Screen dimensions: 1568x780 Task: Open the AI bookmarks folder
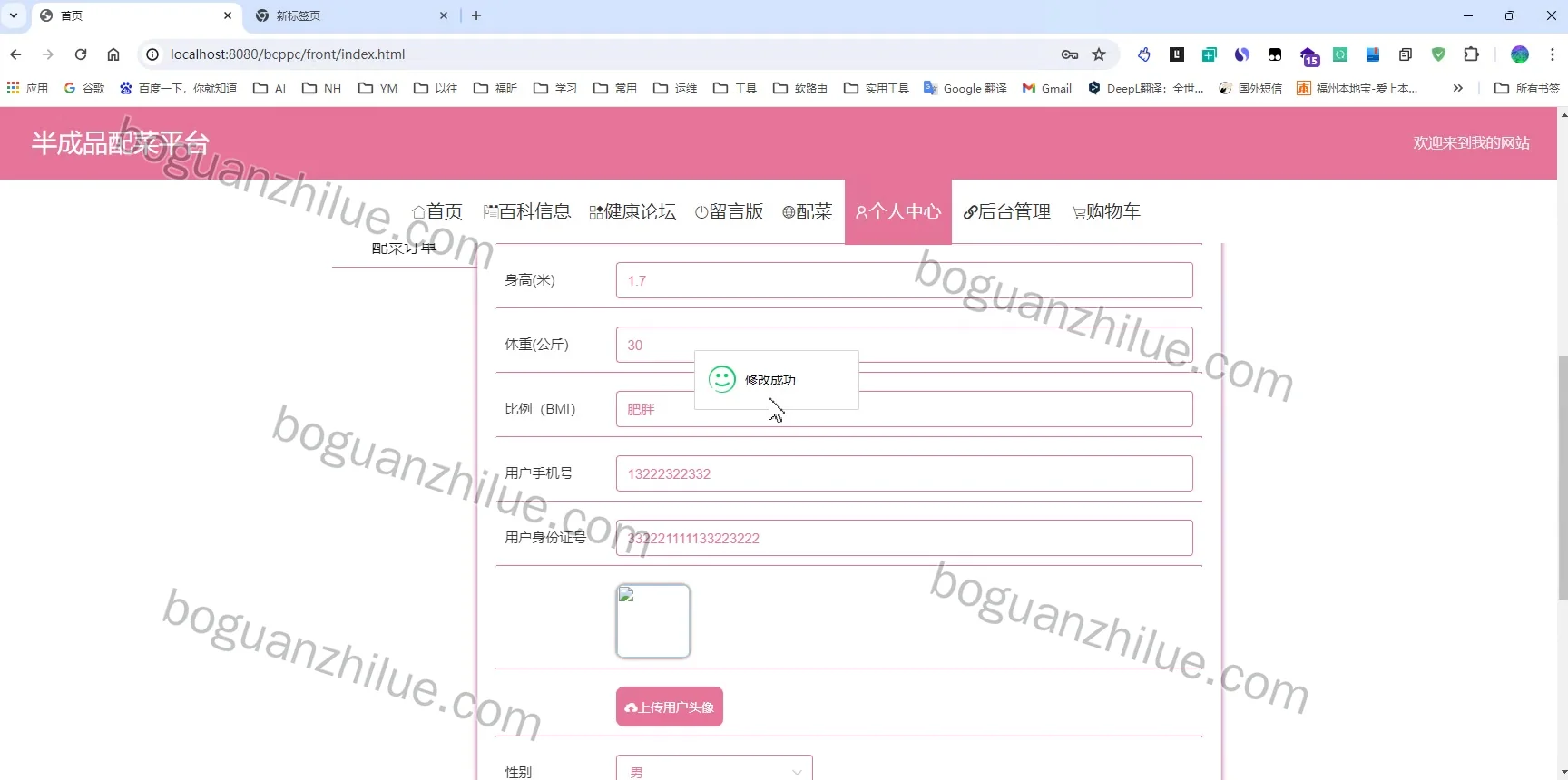tap(269, 88)
